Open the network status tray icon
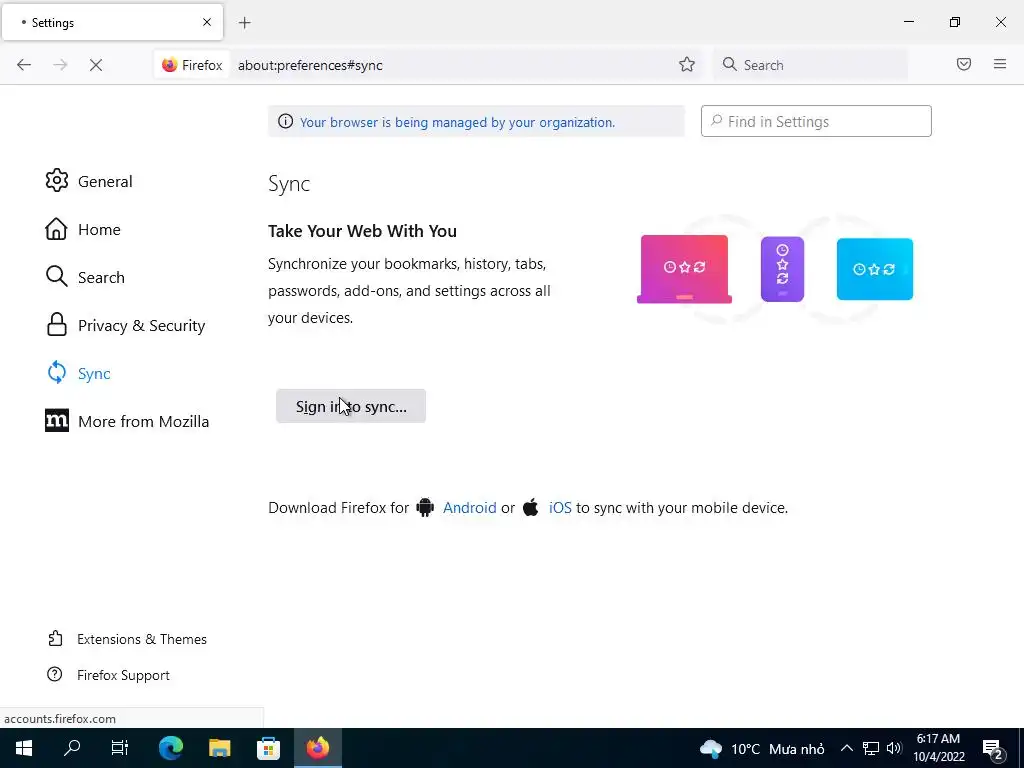This screenshot has width=1024, height=768. tap(871, 748)
